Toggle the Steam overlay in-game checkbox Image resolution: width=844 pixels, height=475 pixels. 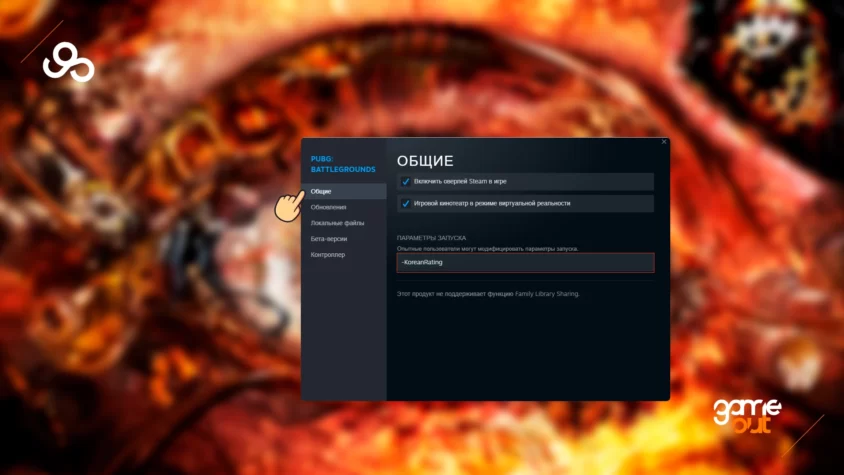point(406,181)
